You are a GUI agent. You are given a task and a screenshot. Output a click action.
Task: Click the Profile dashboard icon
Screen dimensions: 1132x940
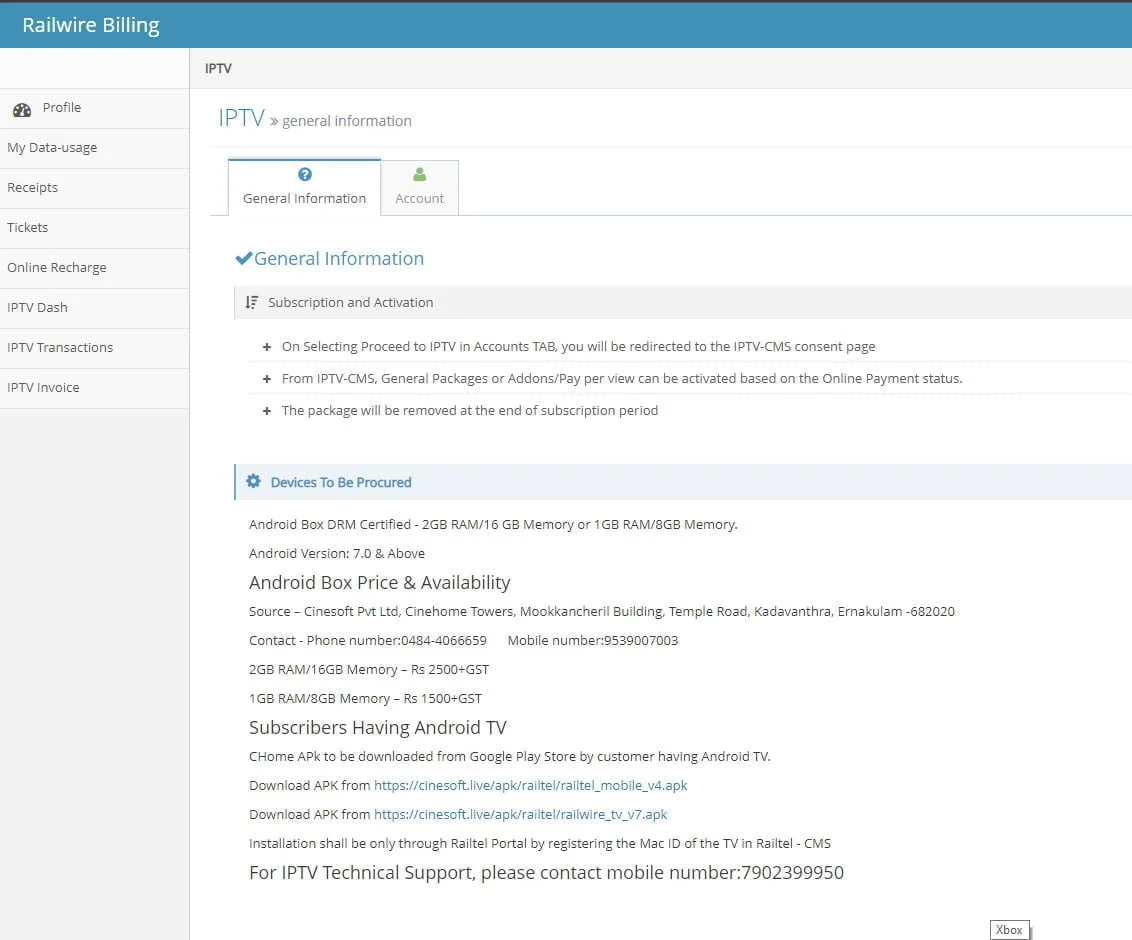pyautogui.click(x=22, y=110)
